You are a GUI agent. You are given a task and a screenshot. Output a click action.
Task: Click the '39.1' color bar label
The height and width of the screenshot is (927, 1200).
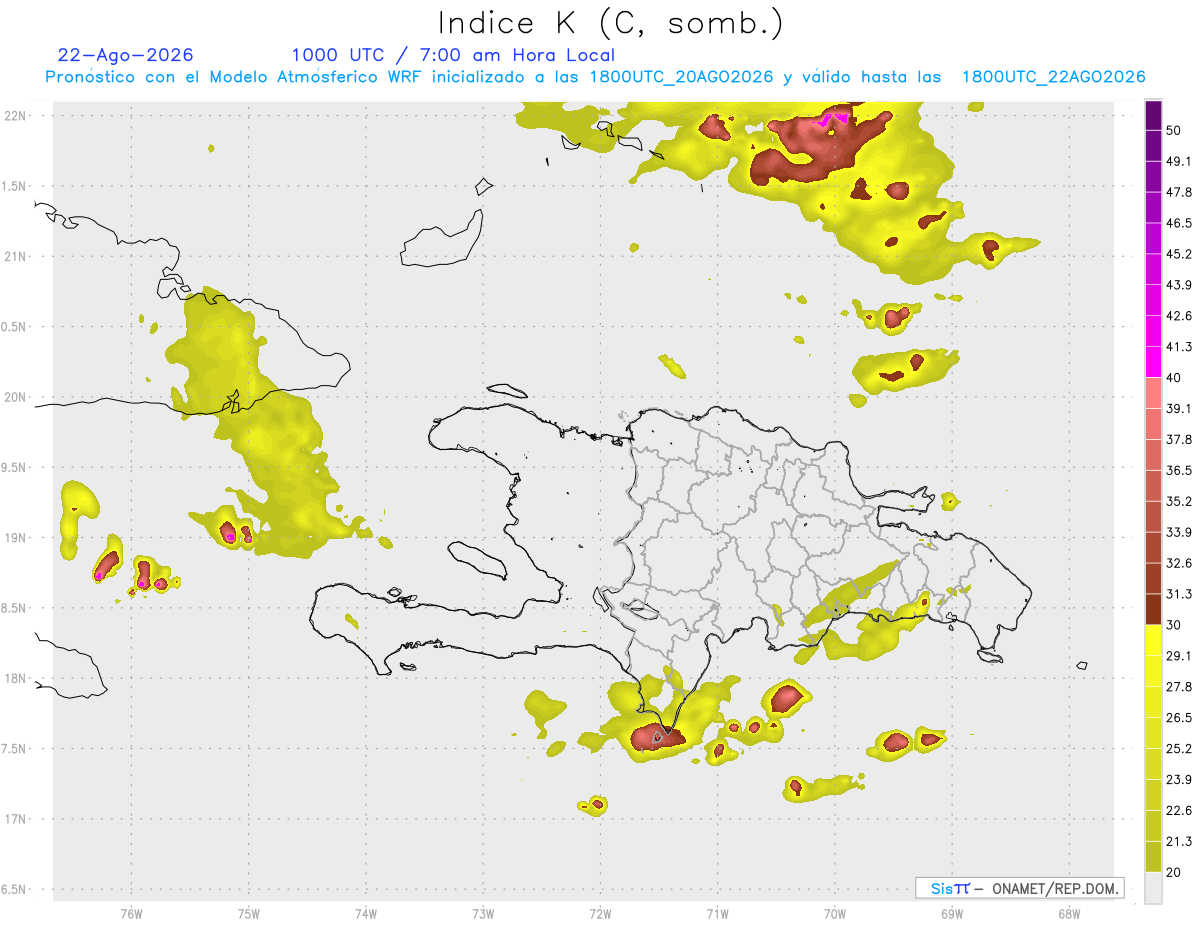point(1179,408)
